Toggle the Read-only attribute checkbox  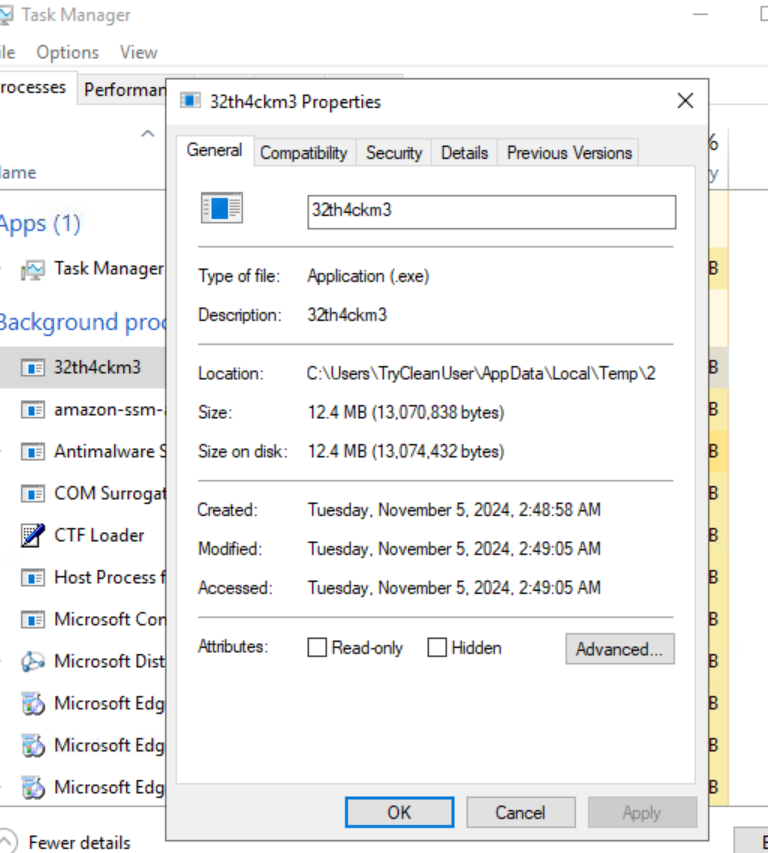(x=317, y=647)
